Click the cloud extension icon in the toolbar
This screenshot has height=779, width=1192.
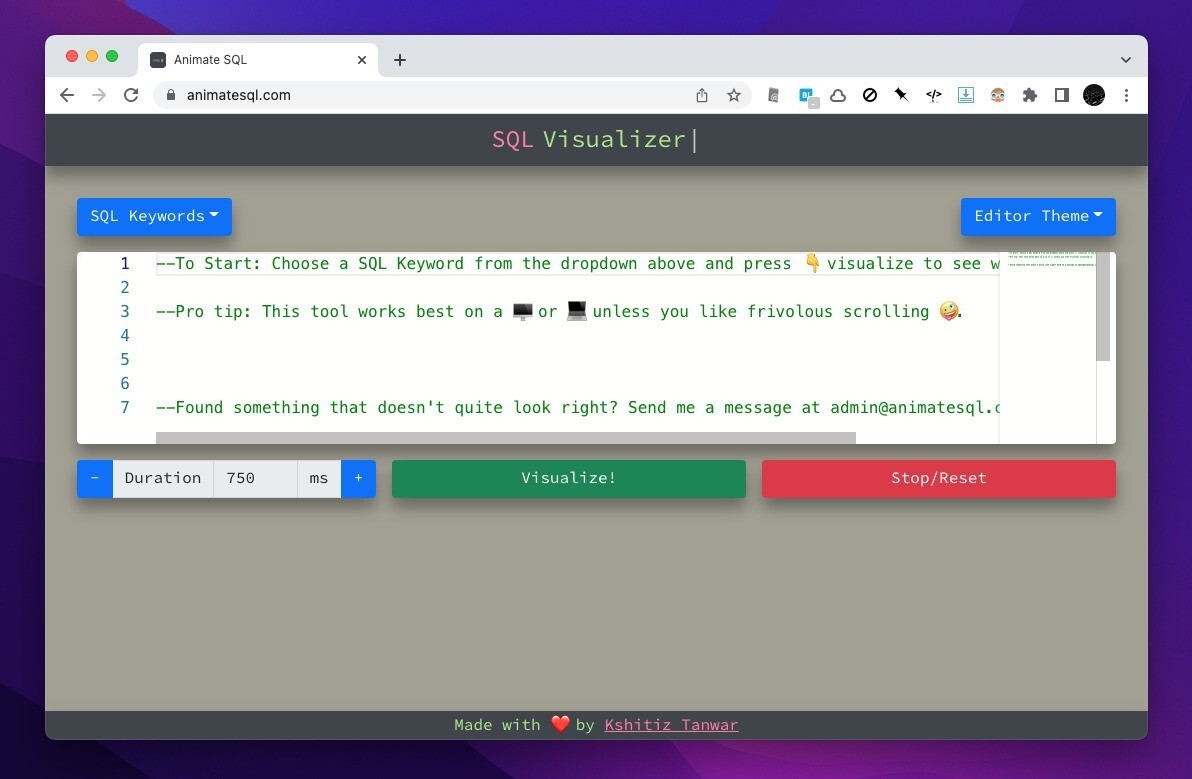click(x=838, y=95)
